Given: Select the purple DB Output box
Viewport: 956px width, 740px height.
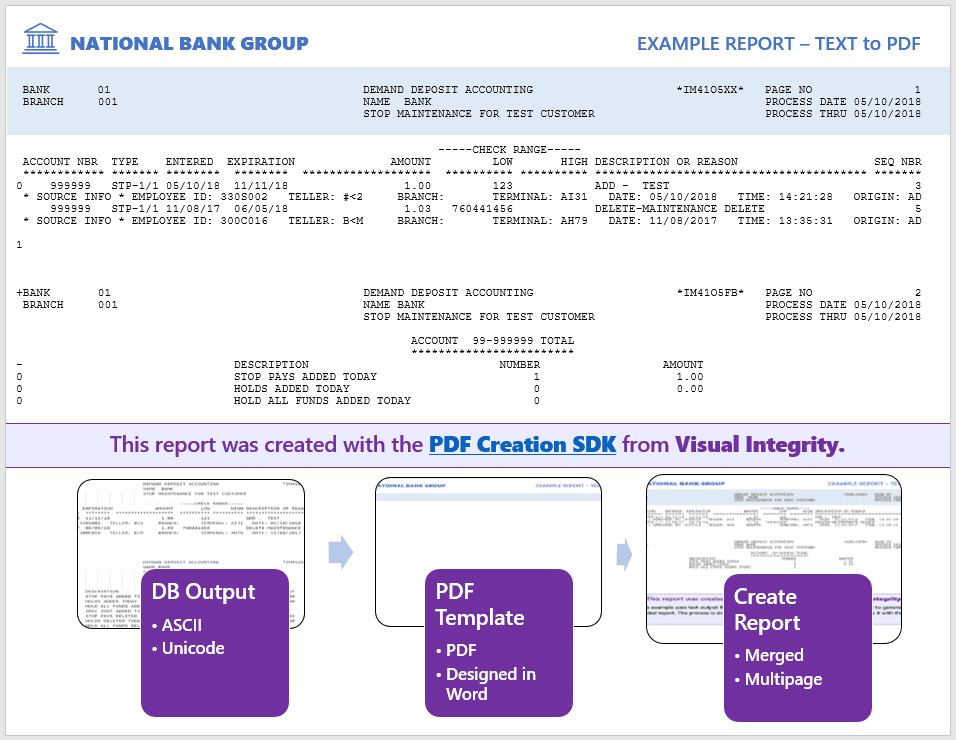Looking at the screenshot, I should click(215, 642).
